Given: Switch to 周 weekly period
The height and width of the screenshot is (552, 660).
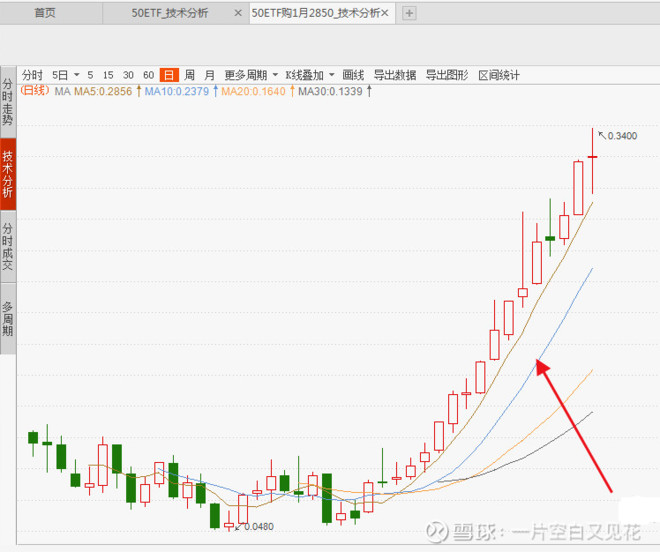Looking at the screenshot, I should point(189,75).
